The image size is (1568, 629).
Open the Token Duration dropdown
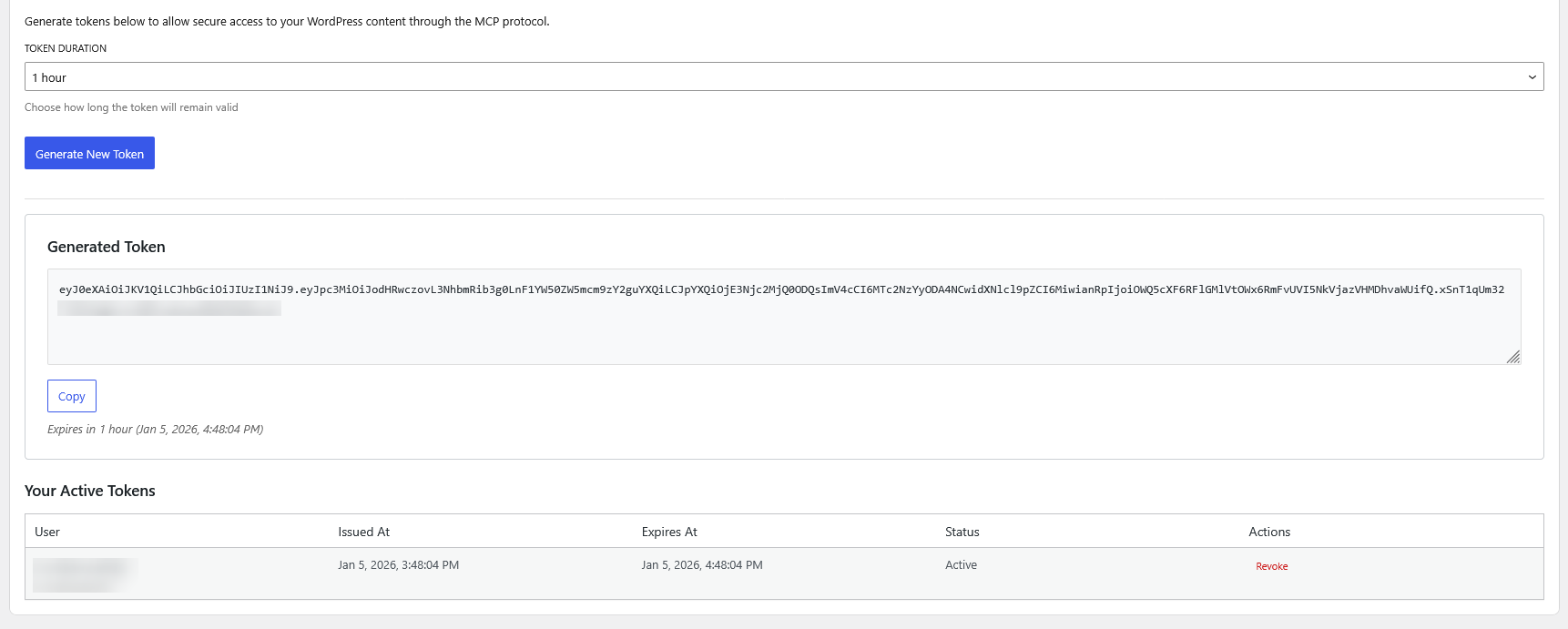click(783, 77)
